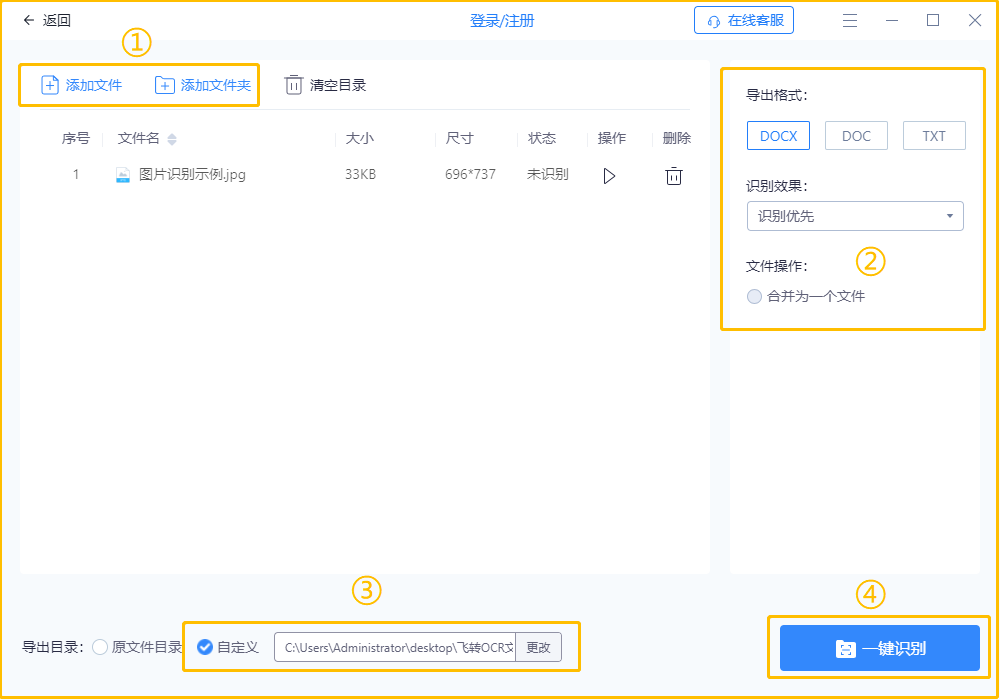The image size is (1000, 700).
Task: Click the jpg file thumbnail icon
Action: tap(122, 175)
